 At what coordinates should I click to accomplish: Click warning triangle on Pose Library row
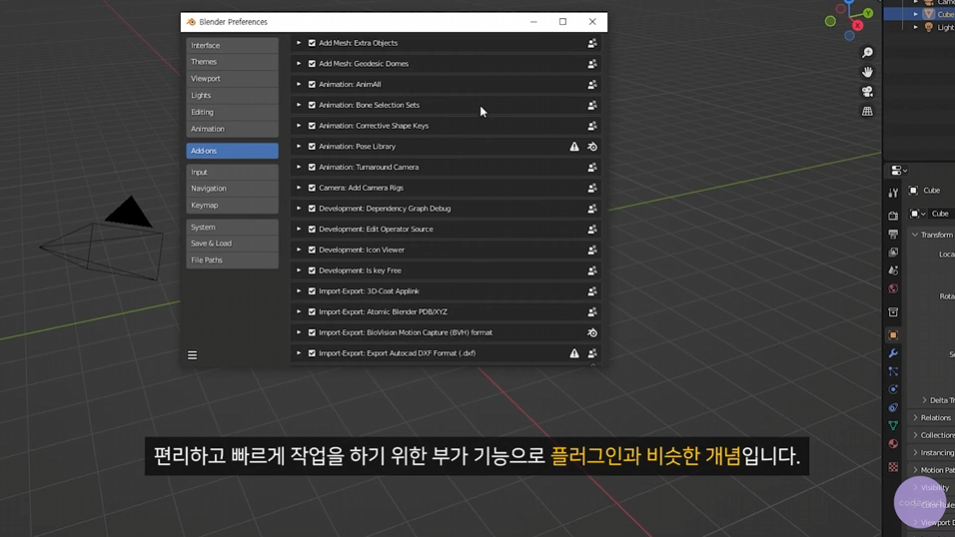574,147
